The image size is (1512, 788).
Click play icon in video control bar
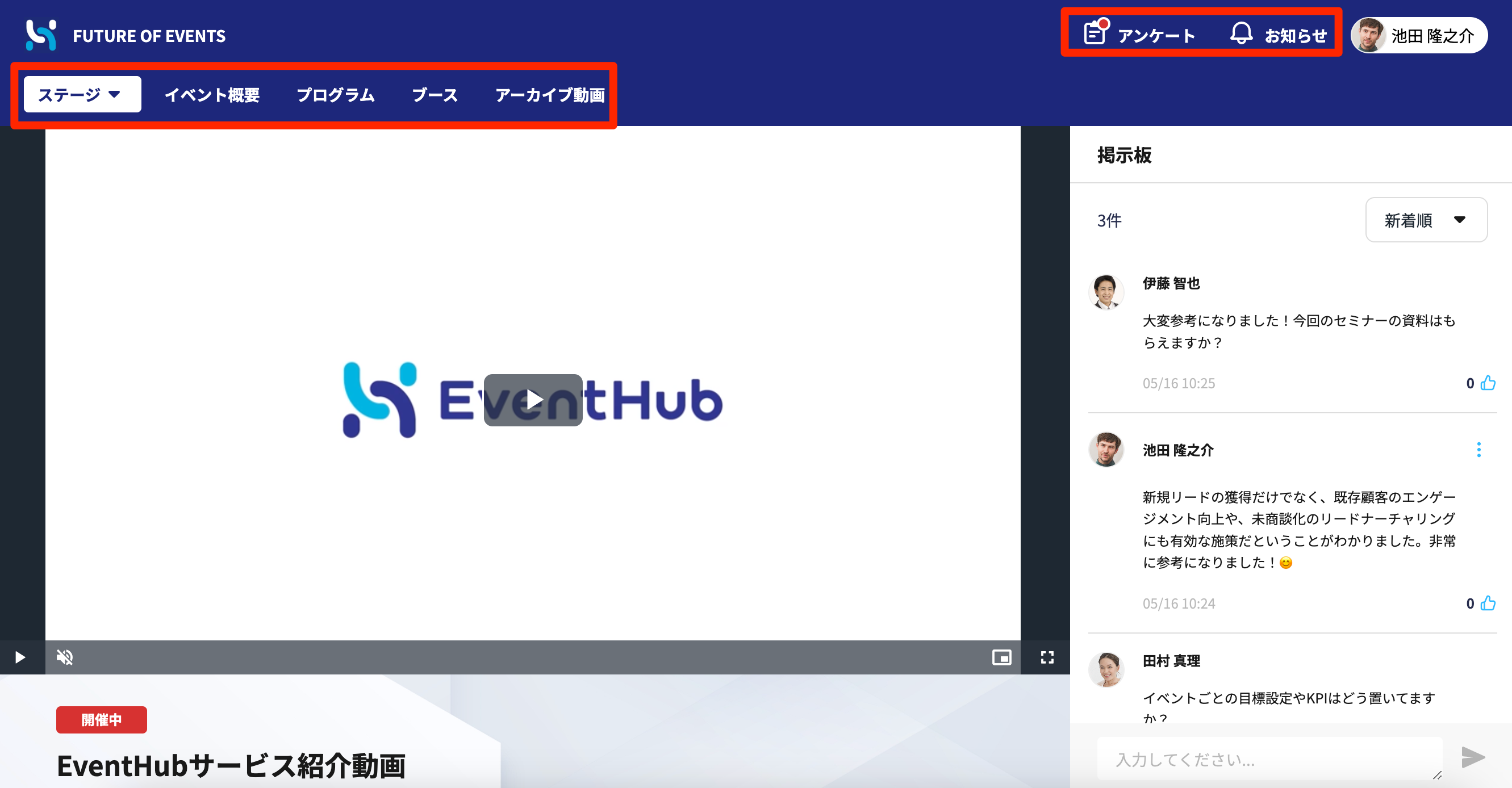[x=20, y=657]
